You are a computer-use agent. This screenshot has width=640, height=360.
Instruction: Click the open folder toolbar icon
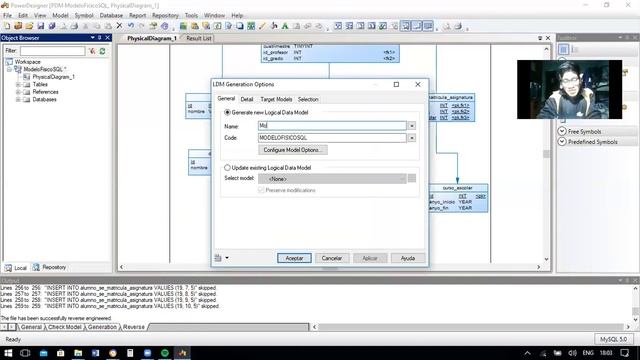click(29, 26)
